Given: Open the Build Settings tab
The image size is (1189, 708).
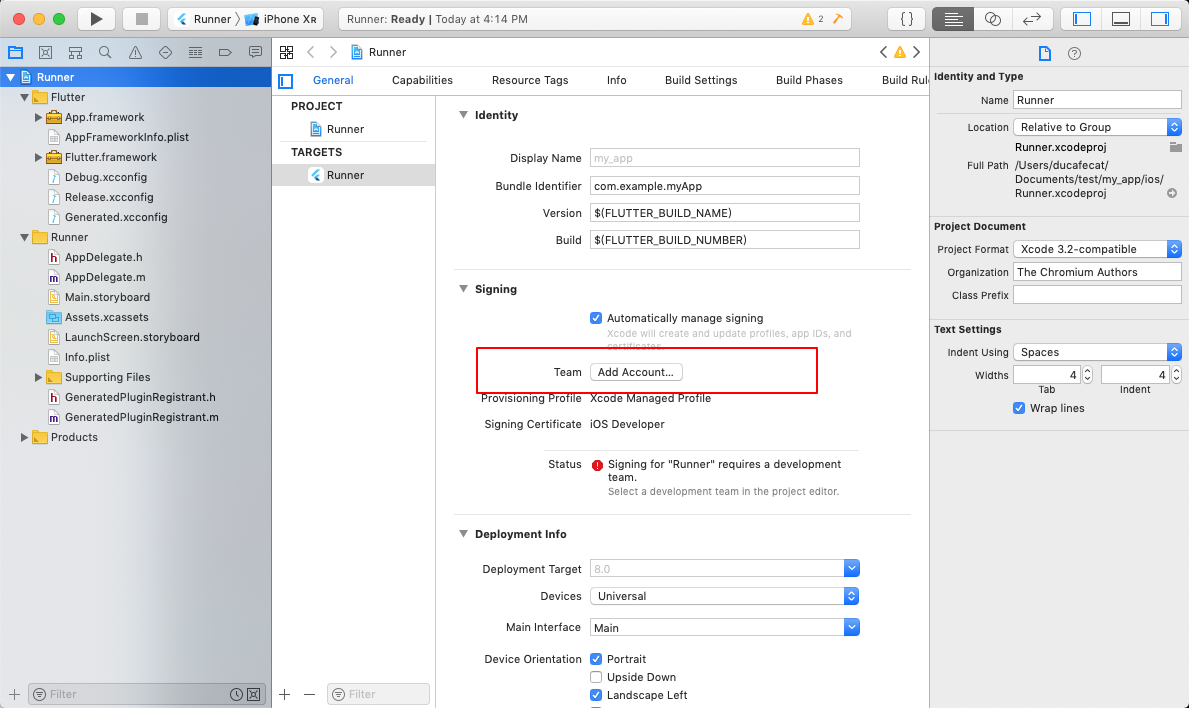Looking at the screenshot, I should [x=701, y=80].
